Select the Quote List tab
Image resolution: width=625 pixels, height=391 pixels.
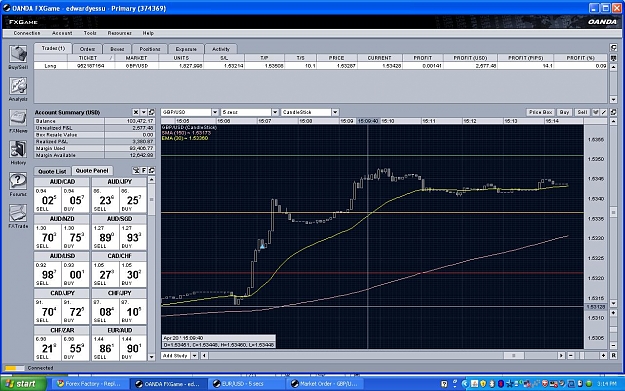pos(52,171)
